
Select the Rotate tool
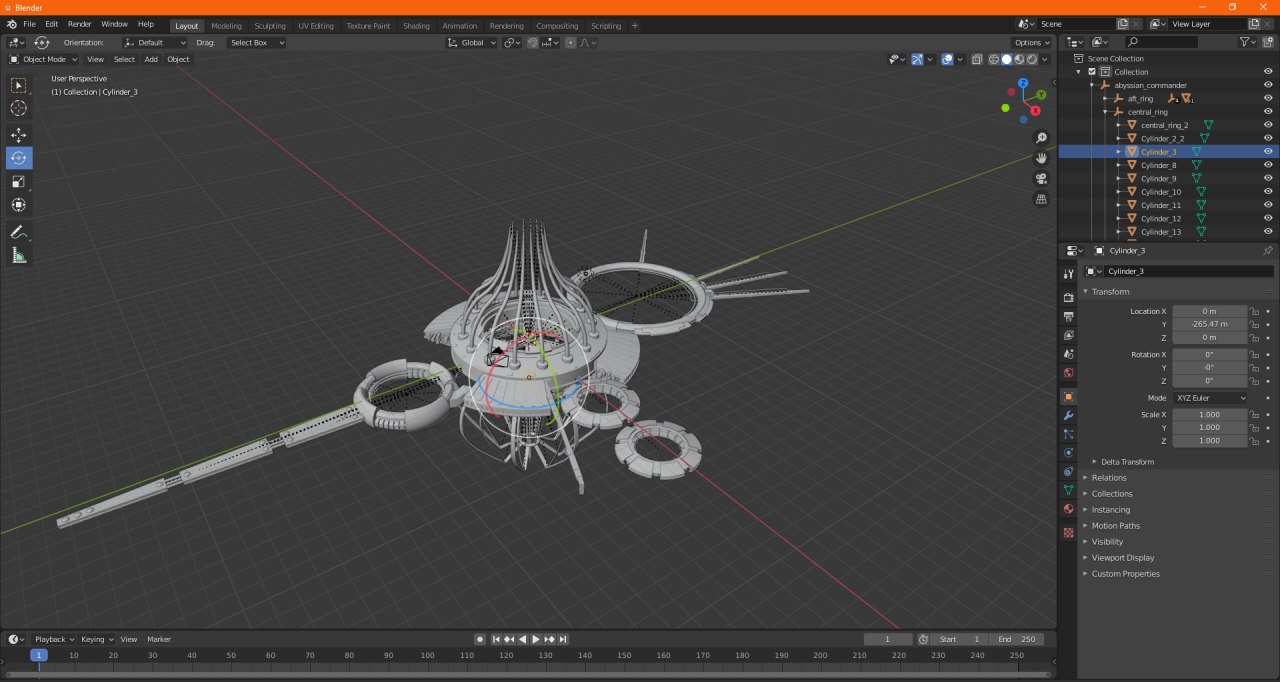19,158
